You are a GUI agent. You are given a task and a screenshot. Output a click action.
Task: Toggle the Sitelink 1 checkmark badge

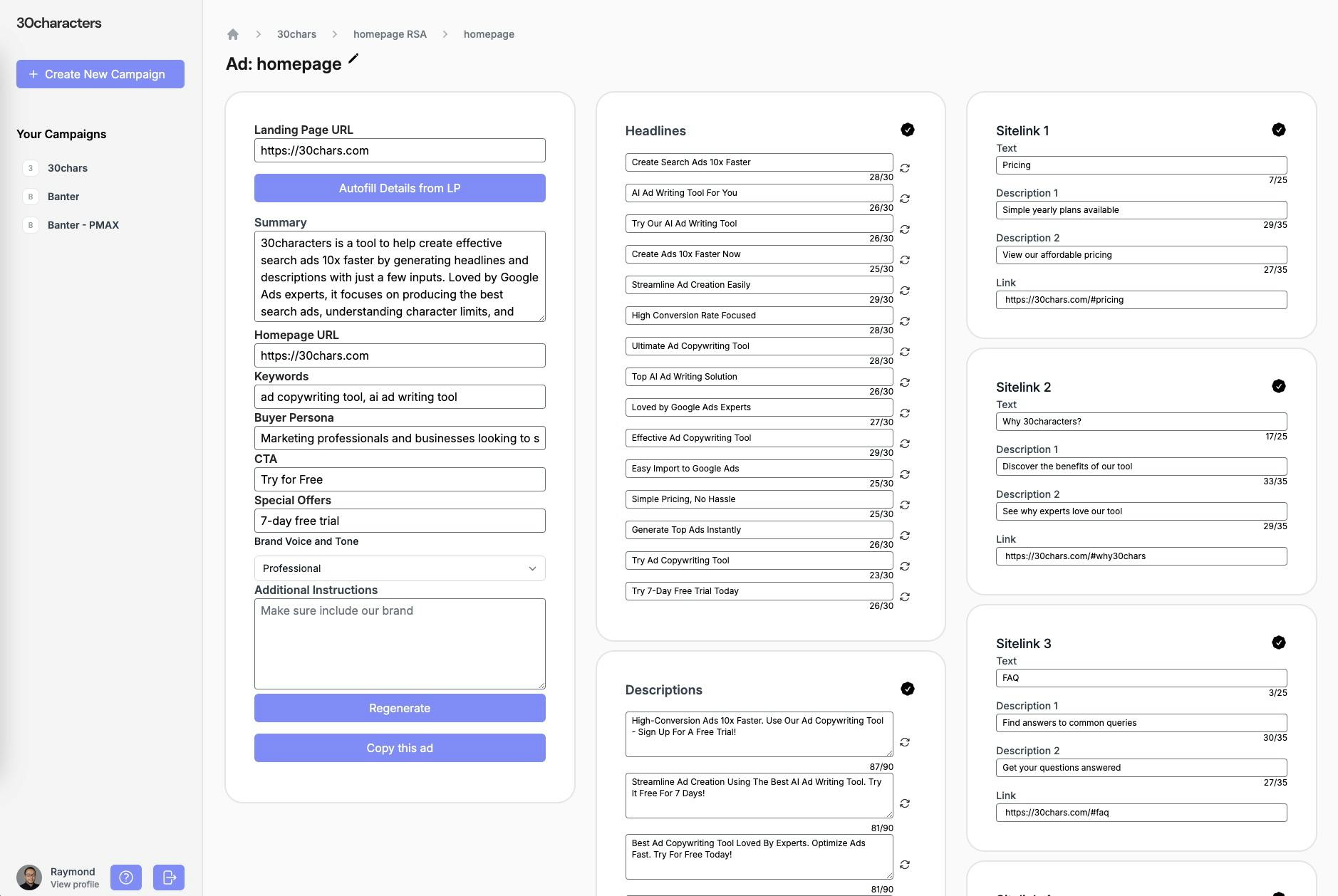[x=1279, y=130]
